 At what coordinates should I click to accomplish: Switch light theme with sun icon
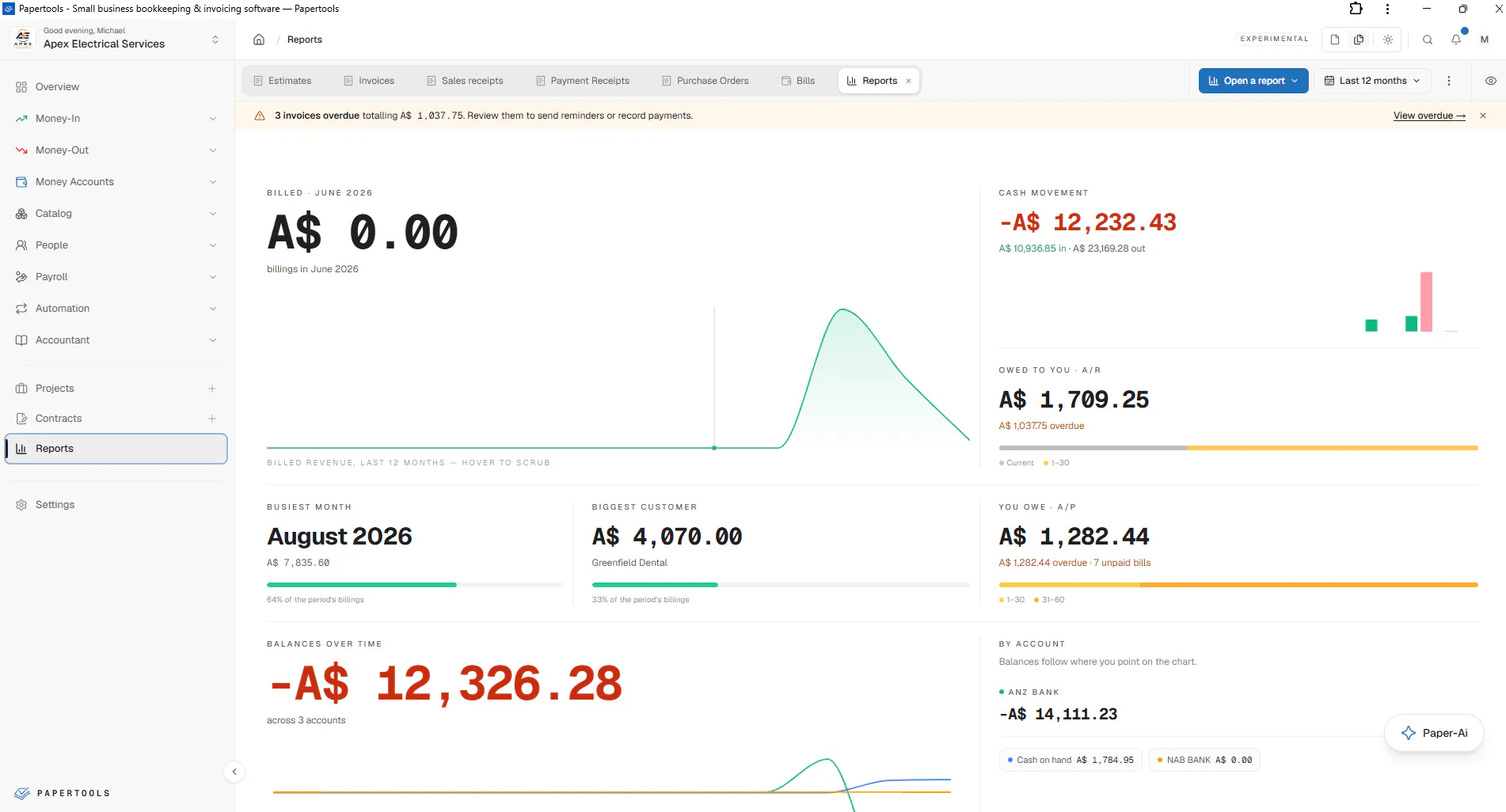tap(1388, 40)
